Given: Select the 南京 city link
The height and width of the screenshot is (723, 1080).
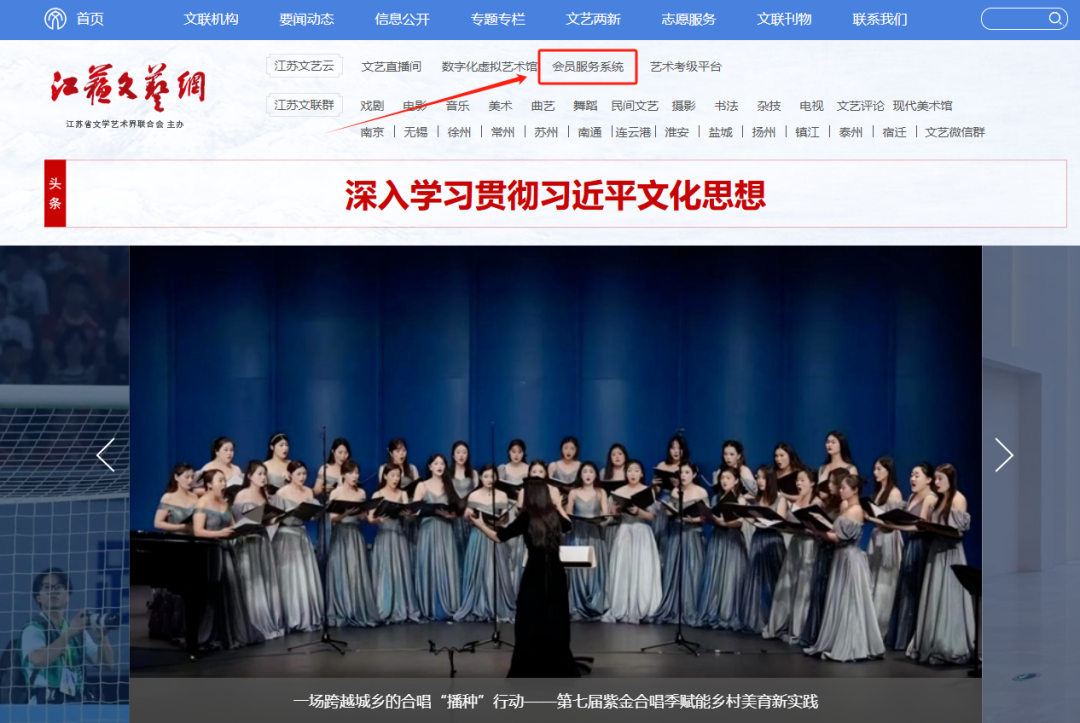Looking at the screenshot, I should (372, 132).
